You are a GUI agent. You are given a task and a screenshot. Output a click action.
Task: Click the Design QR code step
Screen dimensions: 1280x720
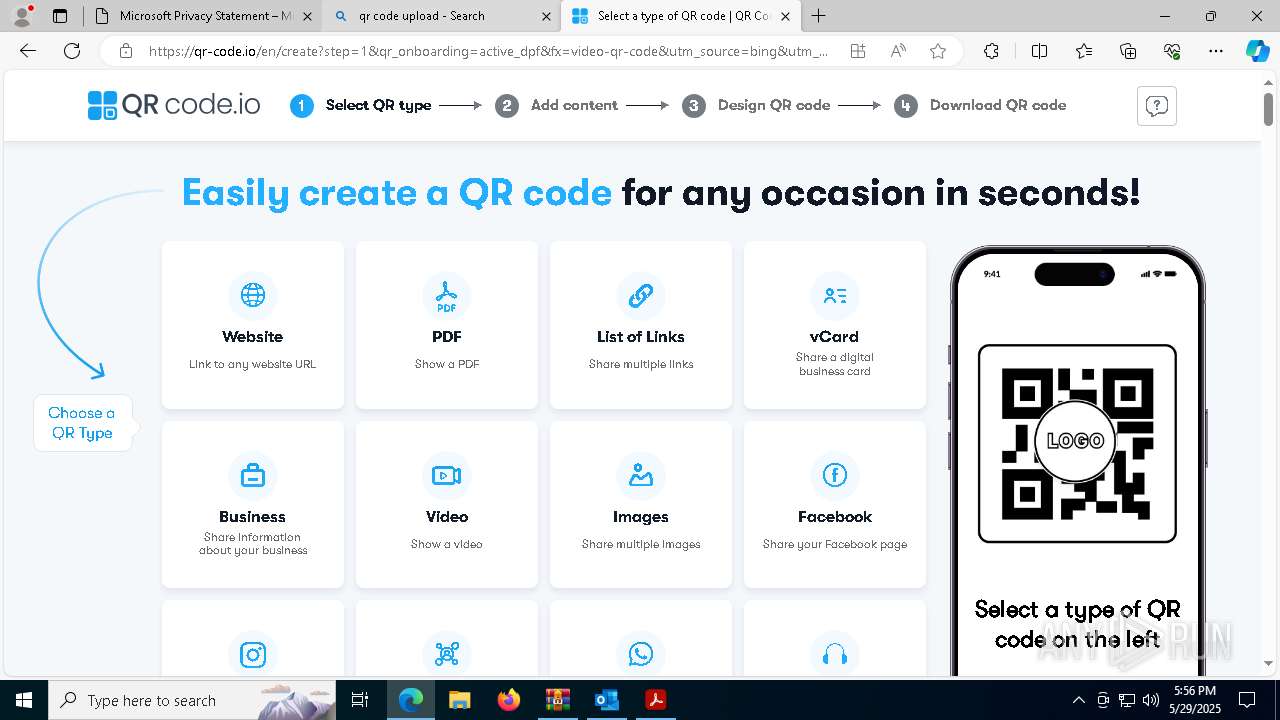point(756,105)
